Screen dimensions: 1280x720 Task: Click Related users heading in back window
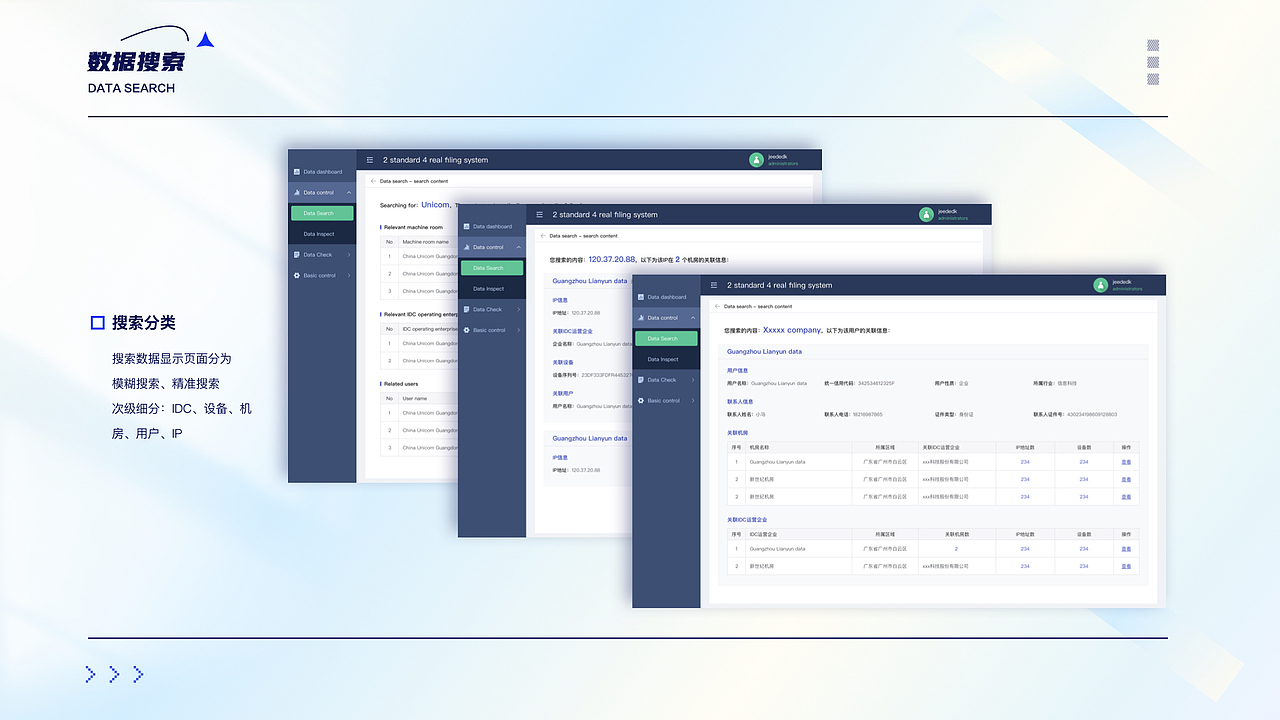[401, 384]
